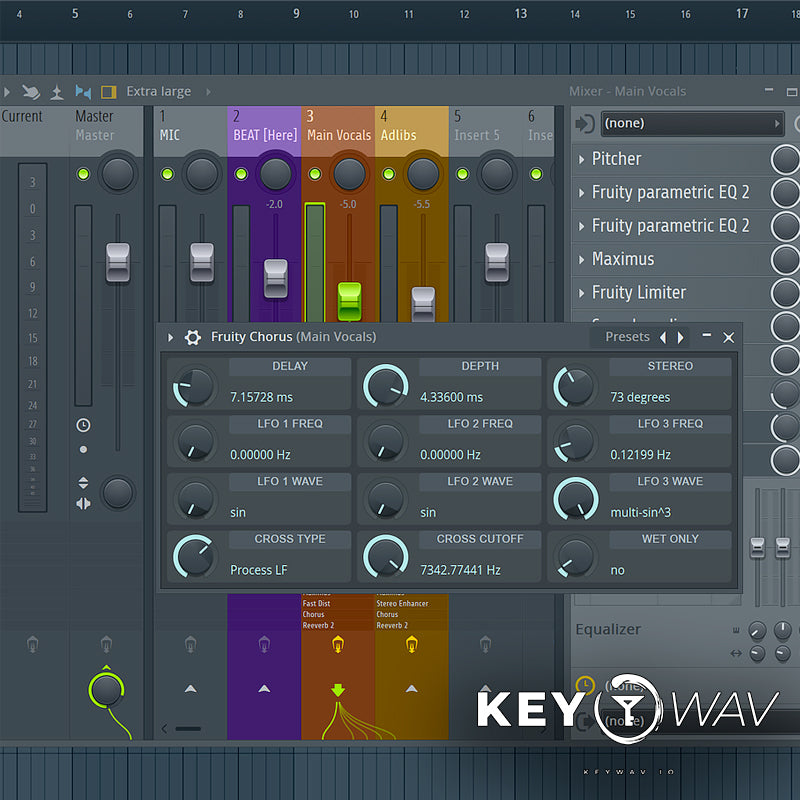Image resolution: width=800 pixels, height=800 pixels.
Task: Click the yellow mixer layout view icon
Action: point(109,92)
